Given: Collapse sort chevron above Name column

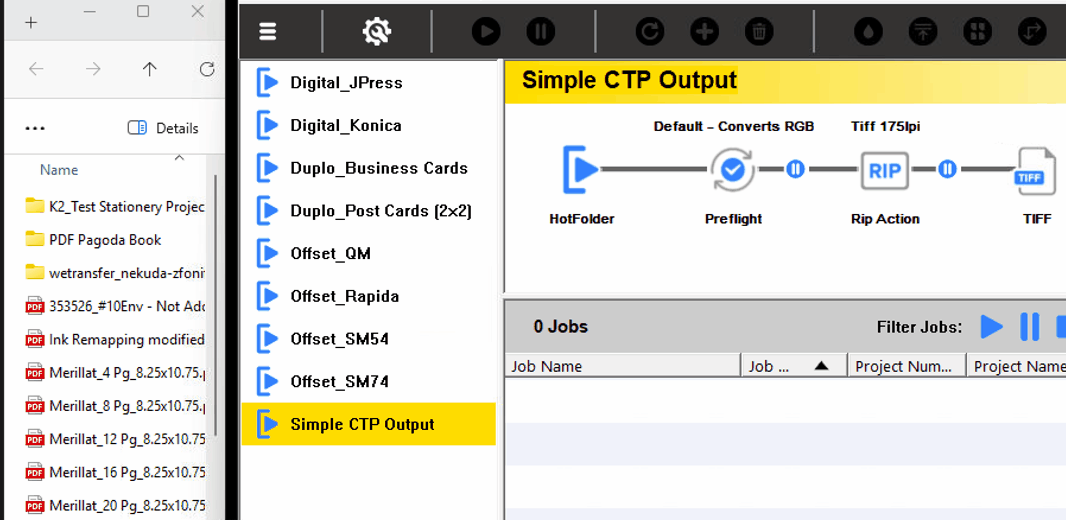Looking at the screenshot, I should (x=179, y=158).
